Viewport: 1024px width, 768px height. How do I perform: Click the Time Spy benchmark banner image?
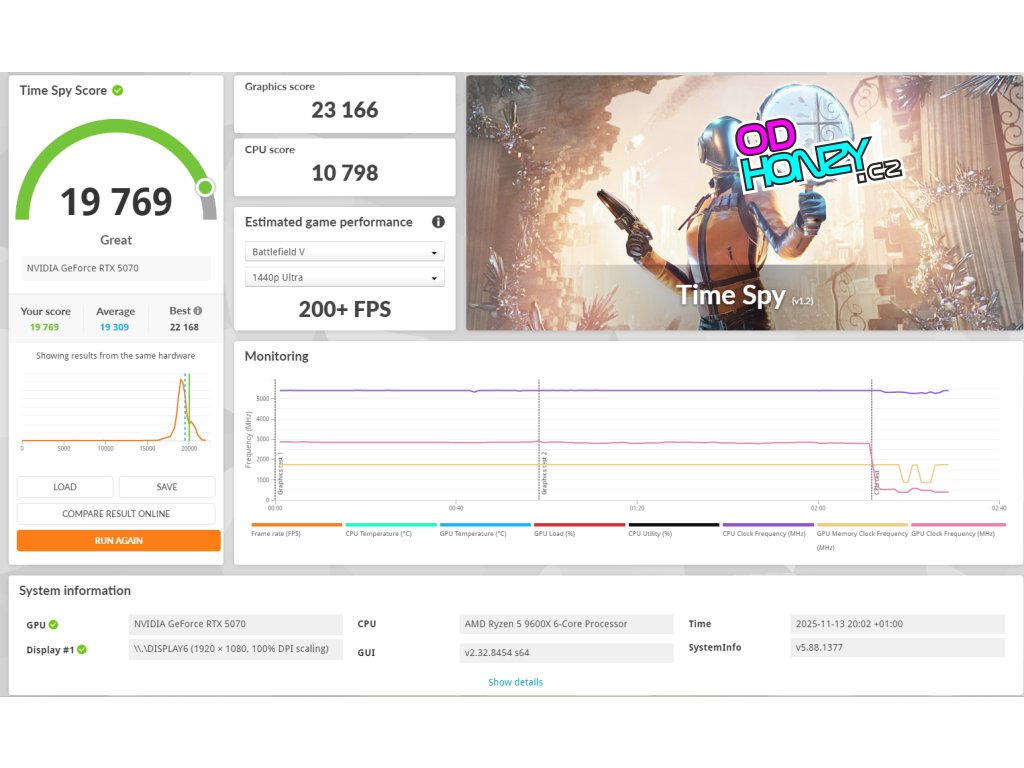coord(744,202)
